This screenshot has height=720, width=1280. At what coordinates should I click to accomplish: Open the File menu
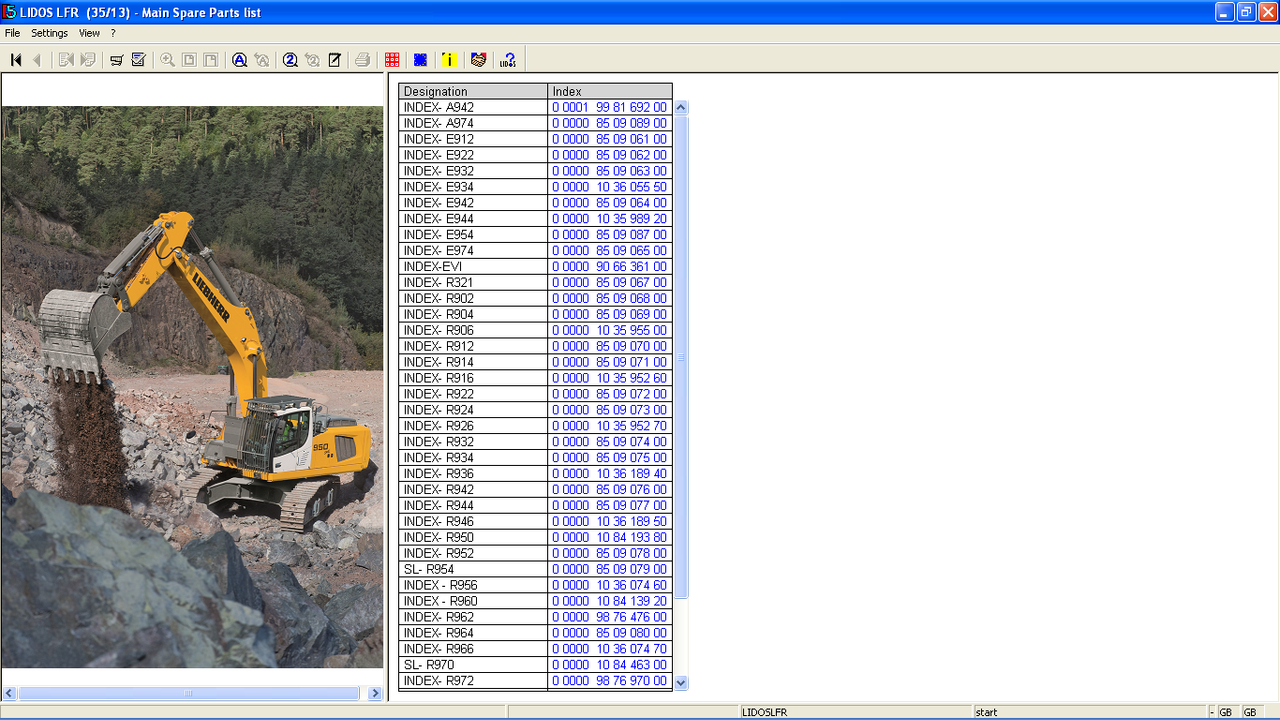click(x=12, y=33)
